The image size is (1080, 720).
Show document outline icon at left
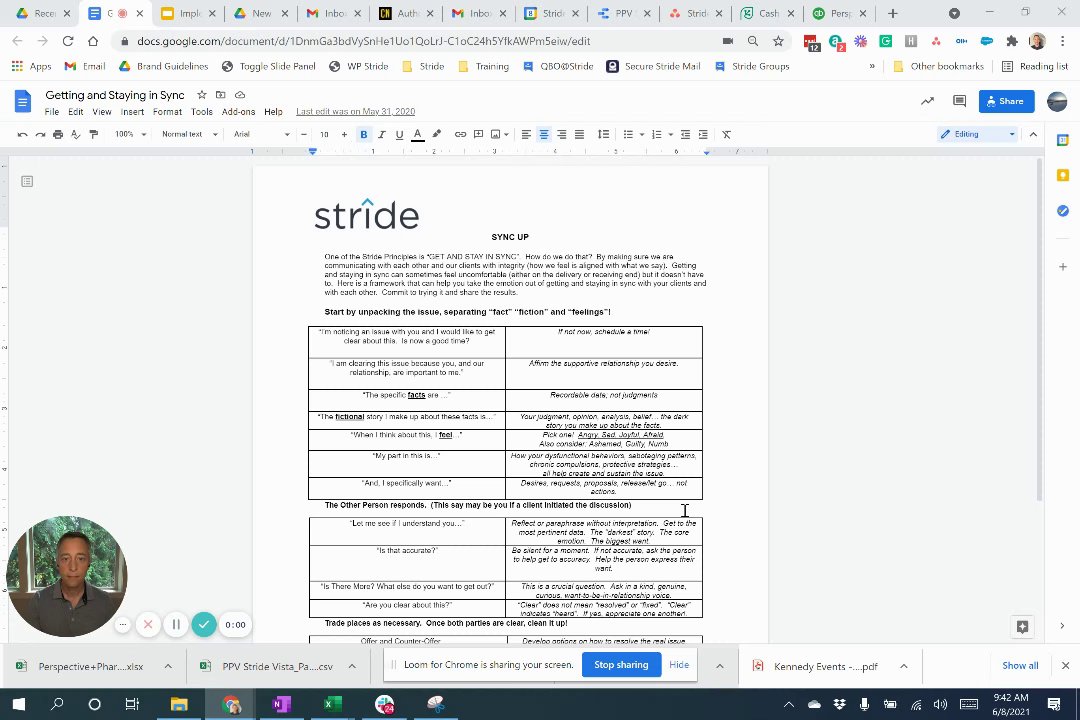click(27, 181)
